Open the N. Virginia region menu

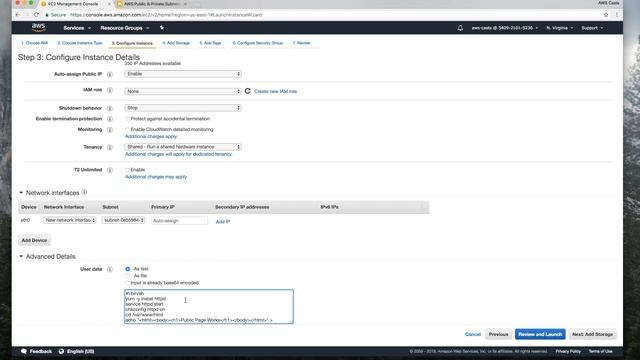(560, 28)
